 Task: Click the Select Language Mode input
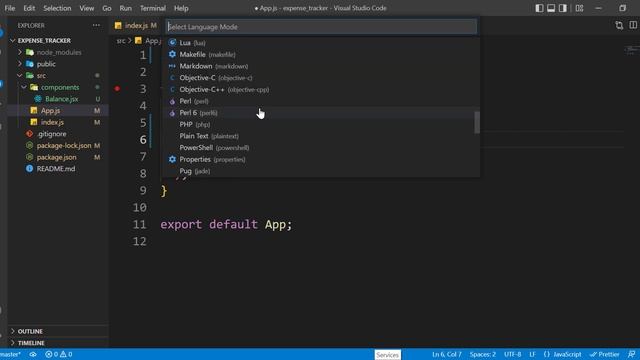click(321, 27)
